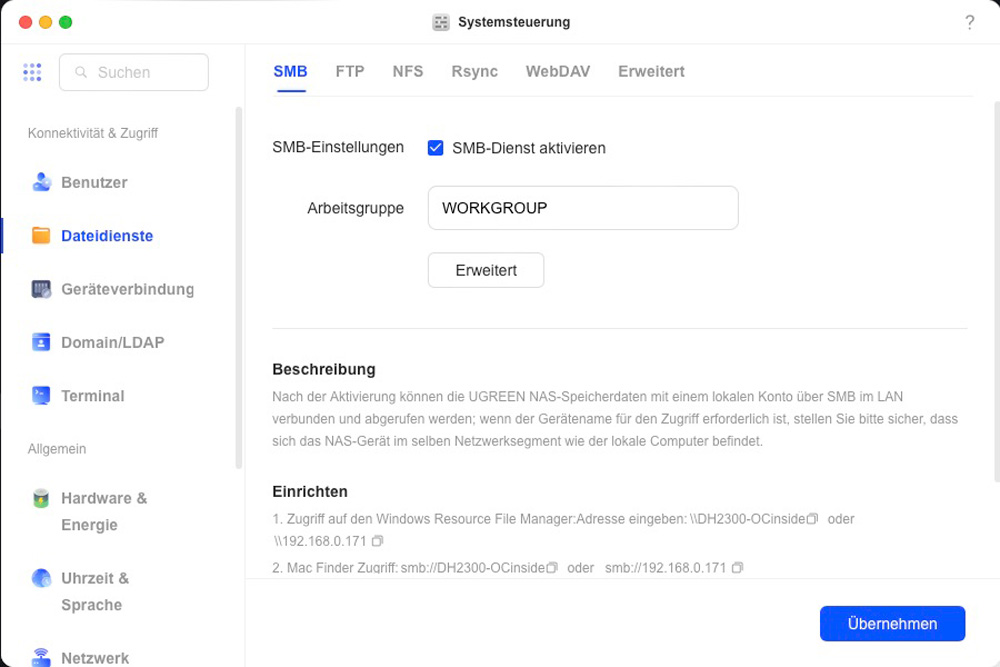Open the Netzwerk sidebar icon

pyautogui.click(x=41, y=657)
